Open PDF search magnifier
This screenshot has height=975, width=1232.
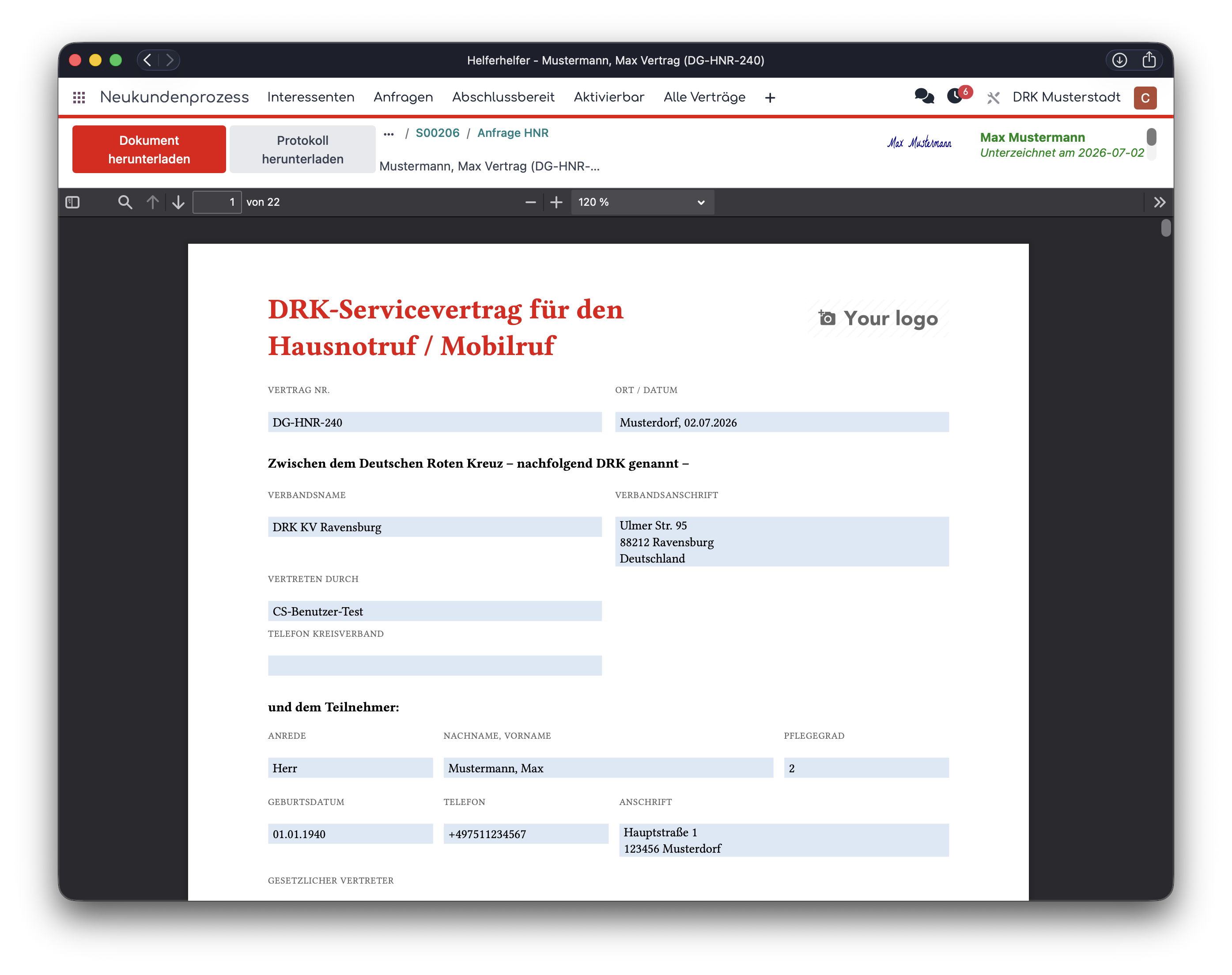tap(125, 202)
